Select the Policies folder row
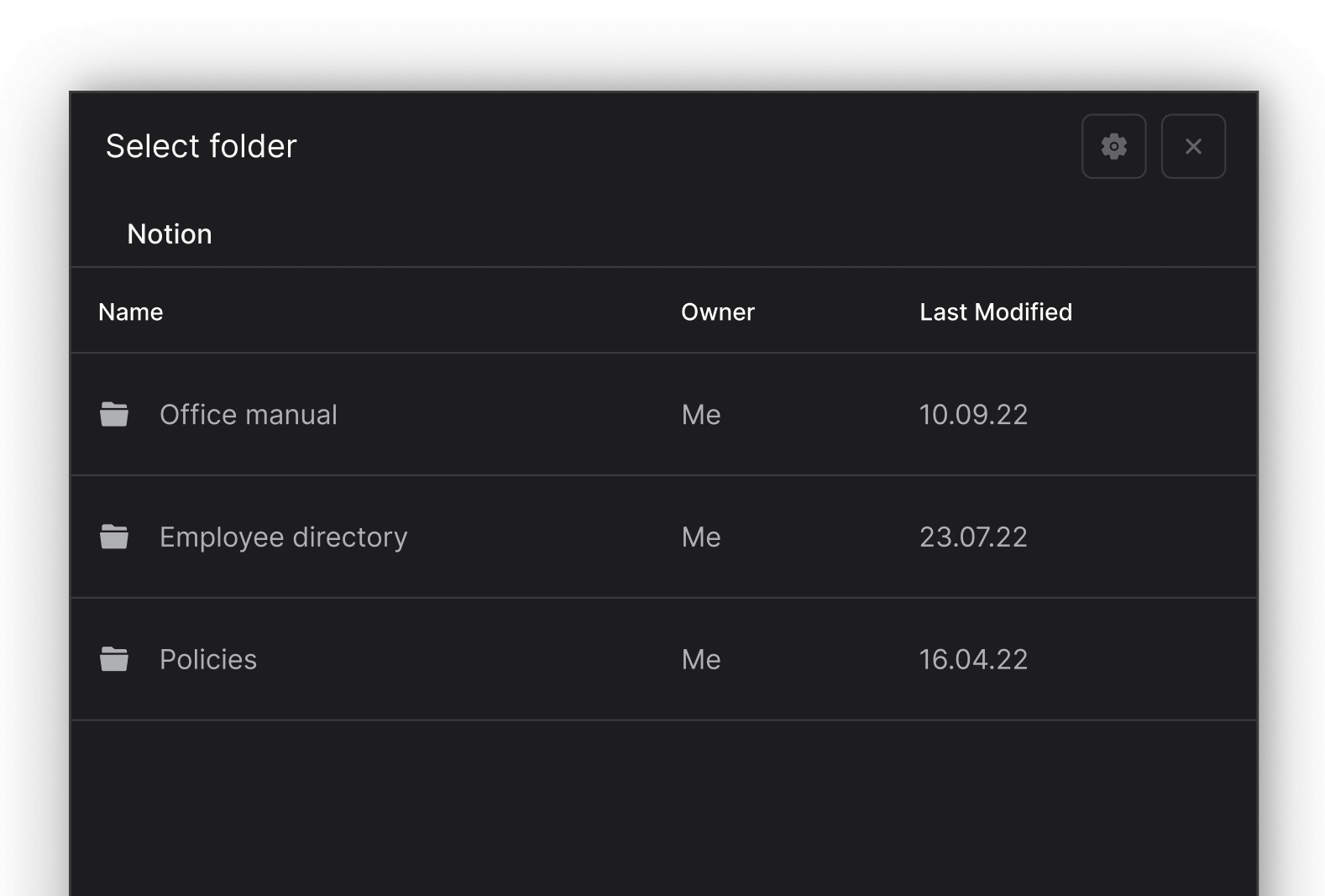This screenshot has width=1325, height=896. (x=208, y=659)
